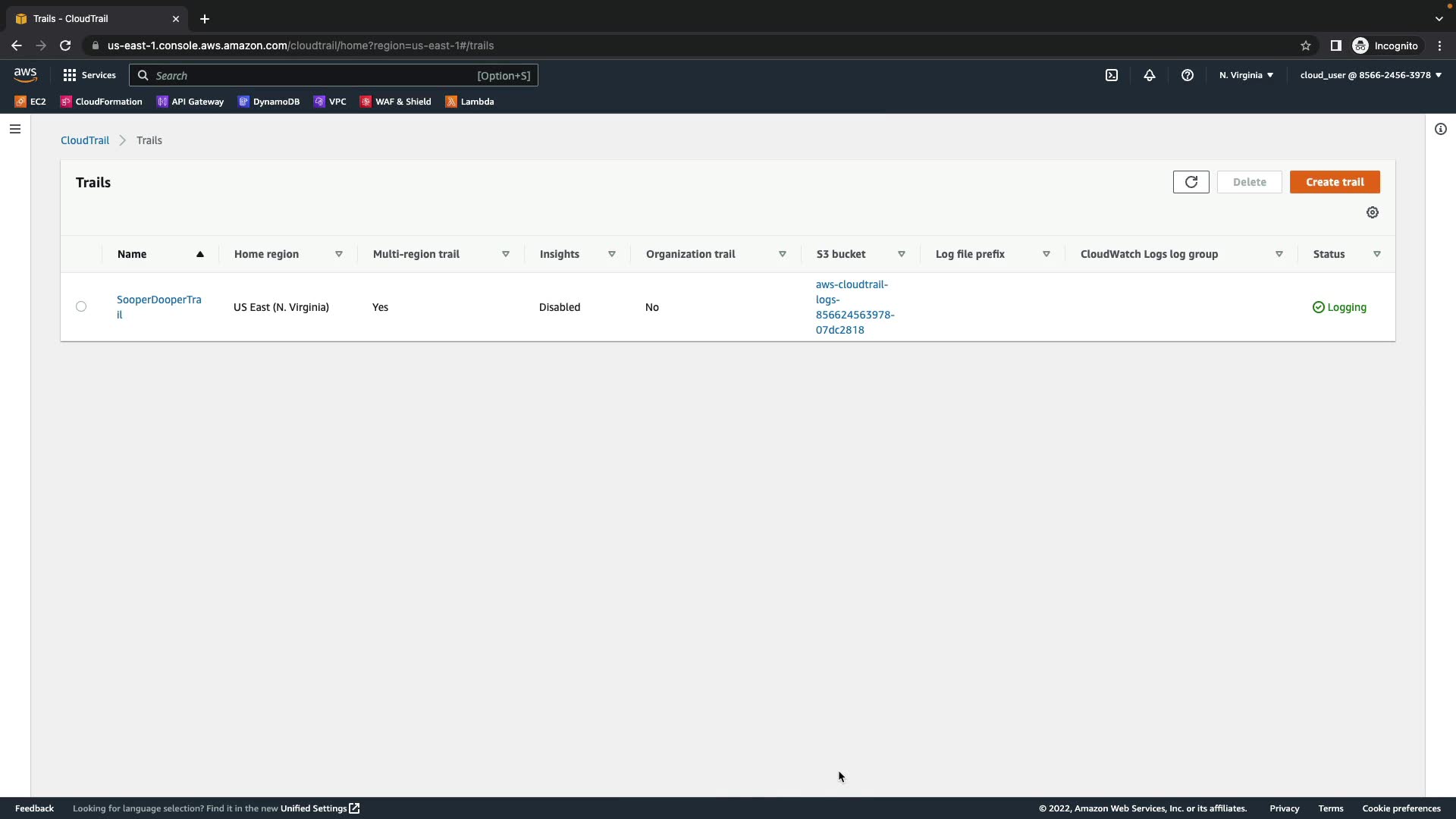Refresh the trails table
The width and height of the screenshot is (1456, 819).
tap(1191, 182)
